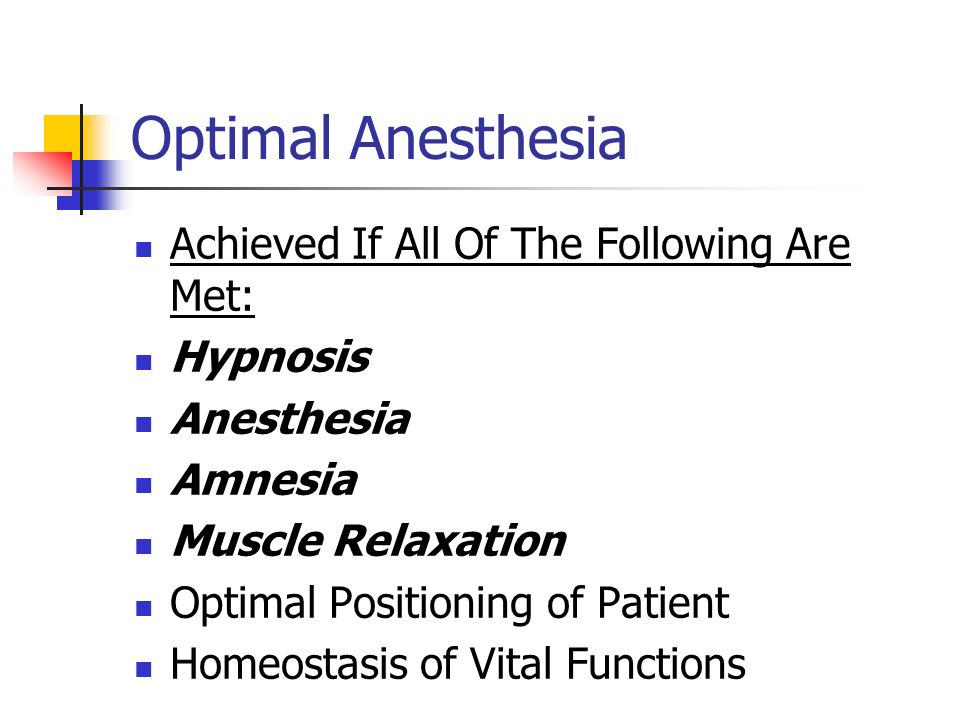Click the bullet before Anesthesia

(x=143, y=424)
